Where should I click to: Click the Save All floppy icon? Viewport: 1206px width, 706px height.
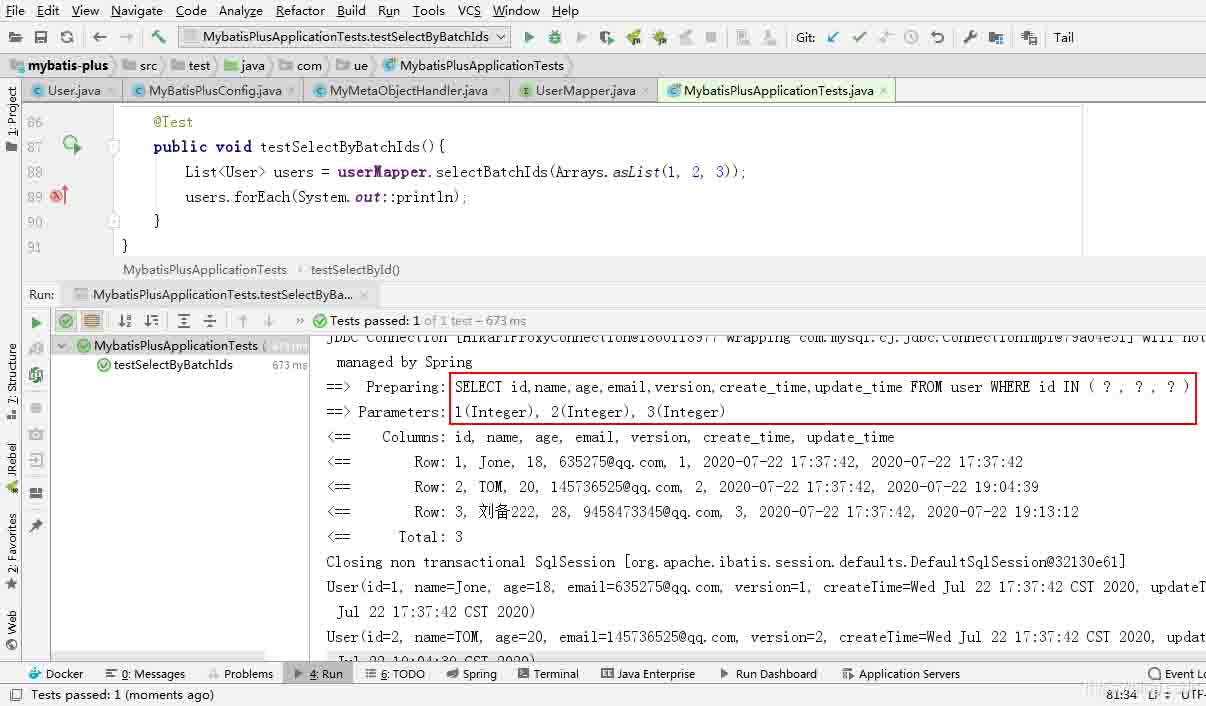pyautogui.click(x=41, y=37)
